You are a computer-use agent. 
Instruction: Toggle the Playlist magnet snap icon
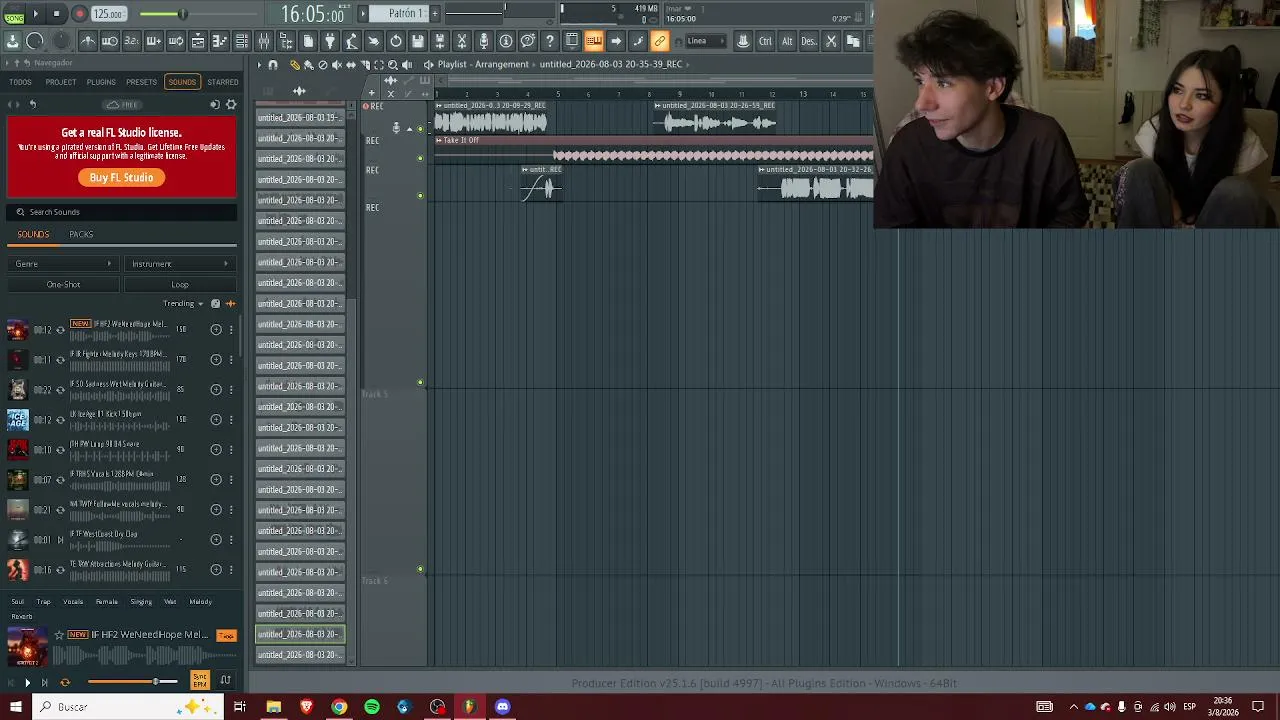[273, 65]
